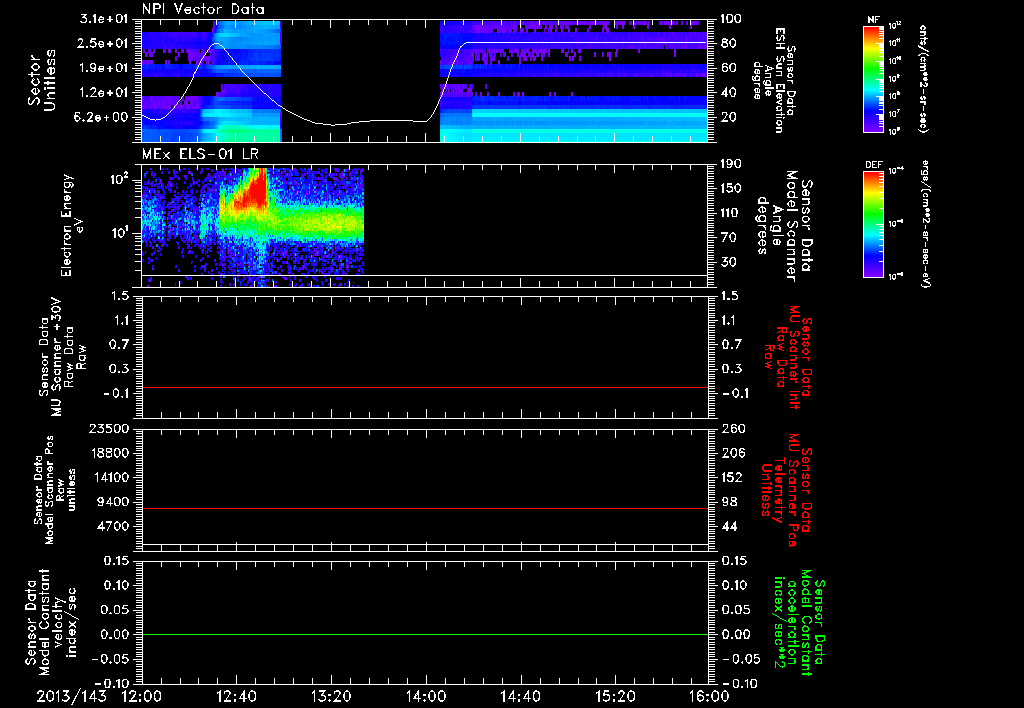Click the red MU Scanner Inh Raw Data label

[x=788, y=357]
